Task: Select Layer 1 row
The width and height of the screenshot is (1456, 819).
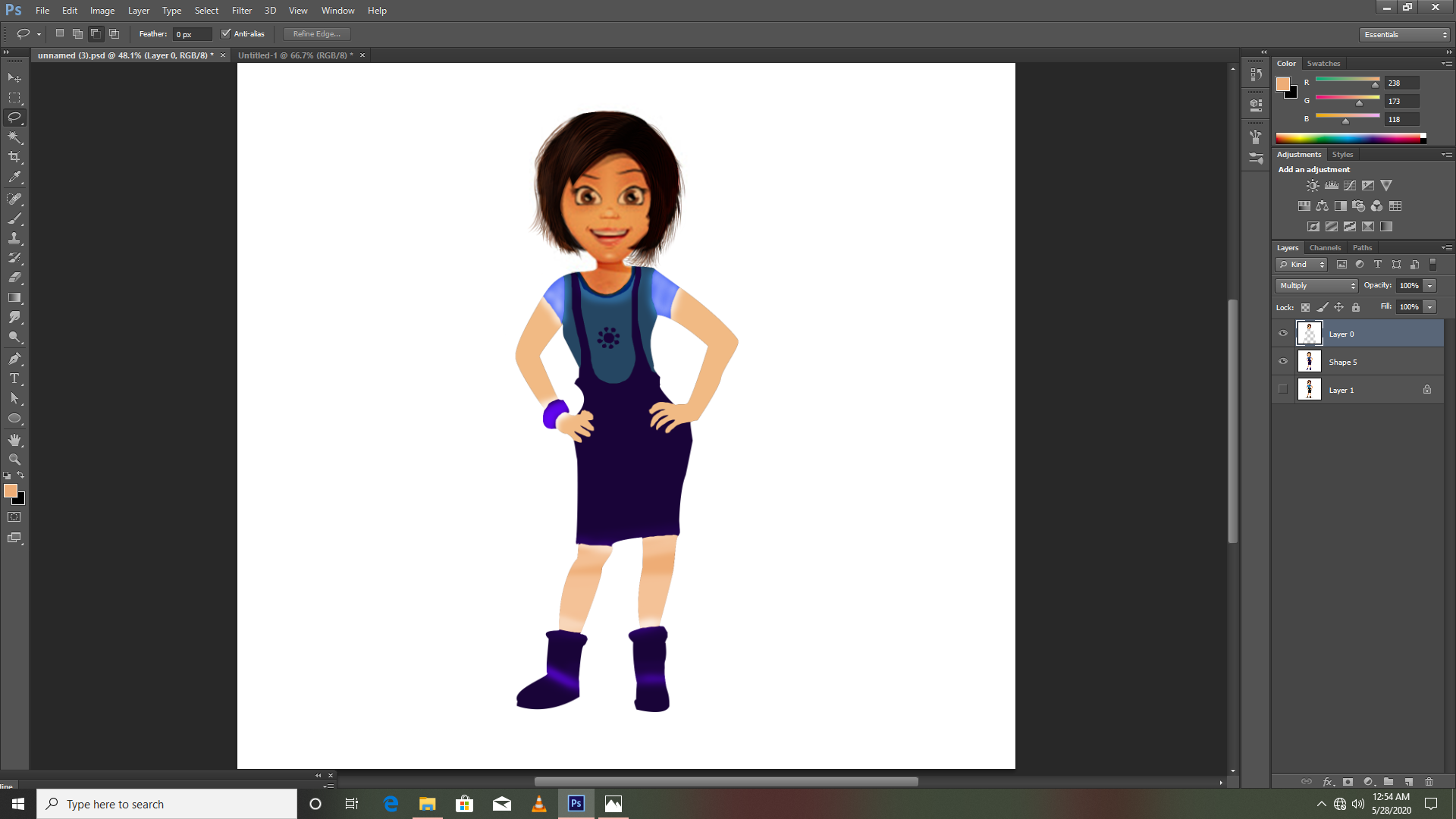Action: coord(1358,390)
